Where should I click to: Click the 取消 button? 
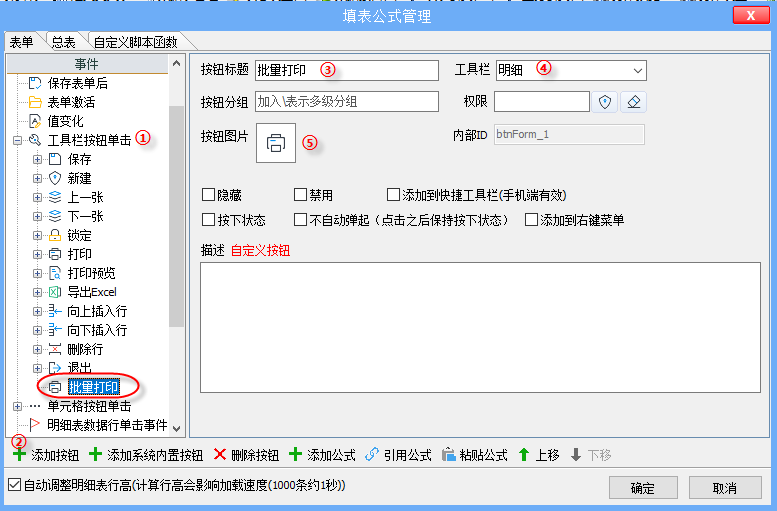pos(725,488)
